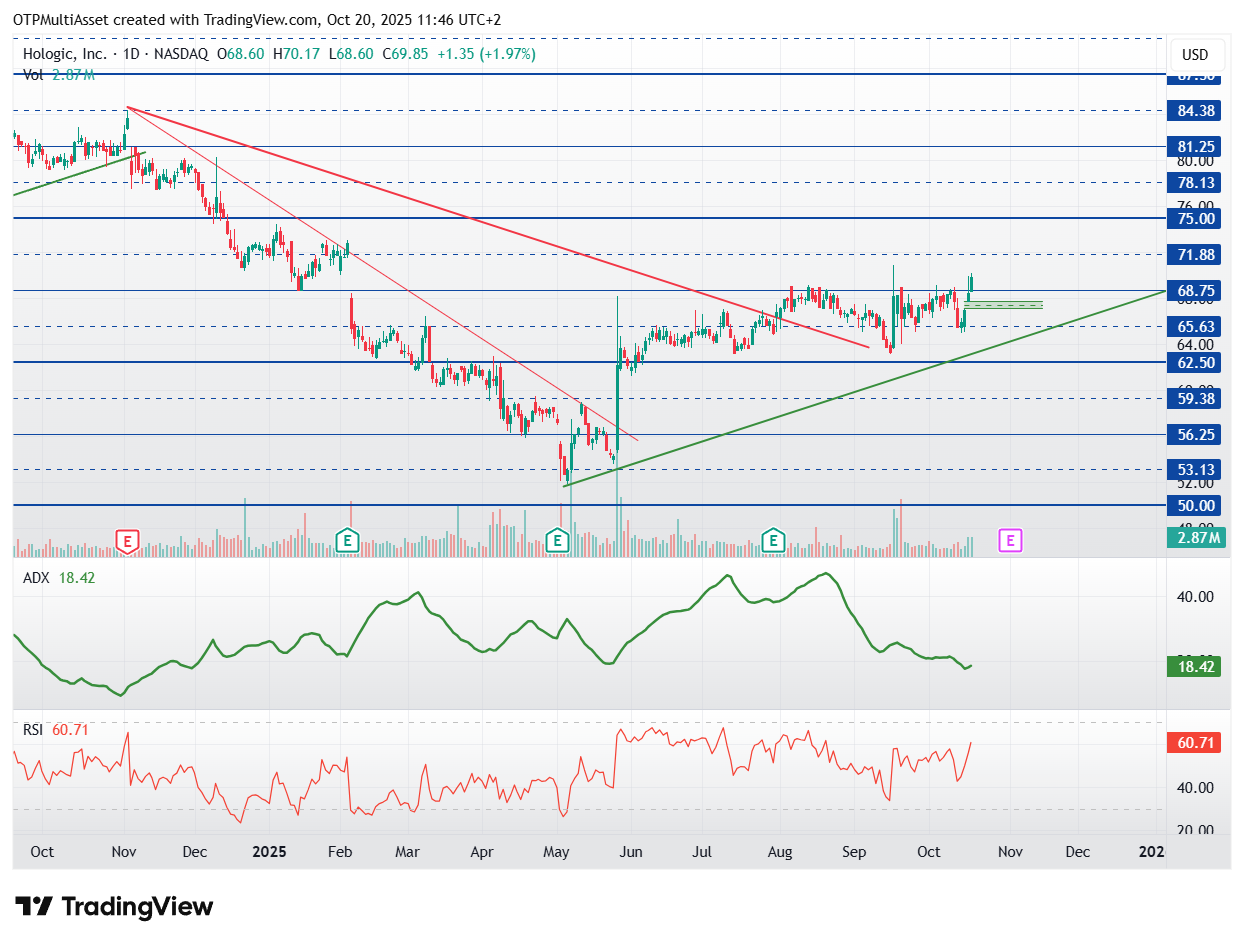Click the Jun label on time axis
This screenshot has height=944, width=1244.
[630, 852]
